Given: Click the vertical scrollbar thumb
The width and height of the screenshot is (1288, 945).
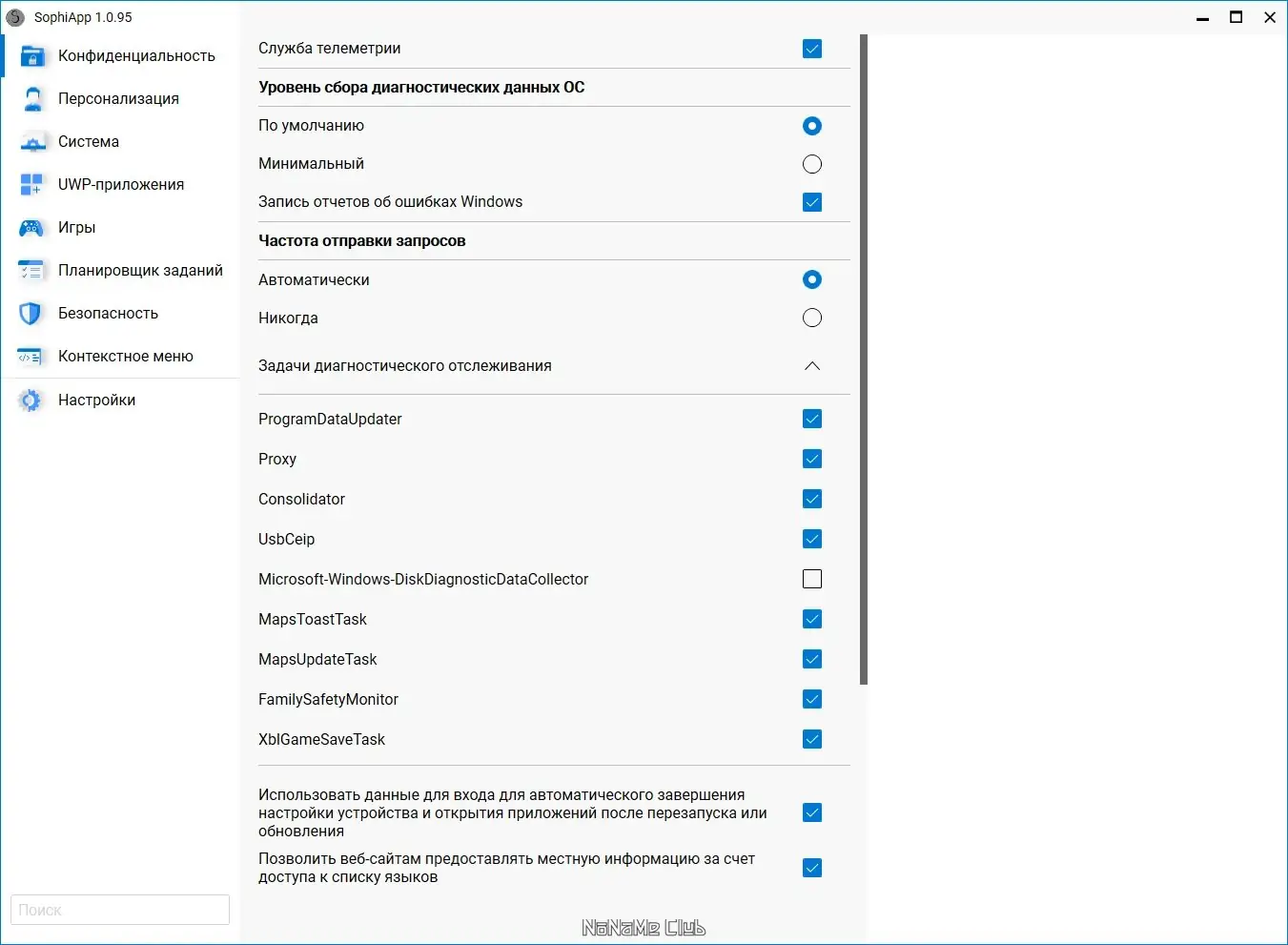Looking at the screenshot, I should pyautogui.click(x=864, y=360).
